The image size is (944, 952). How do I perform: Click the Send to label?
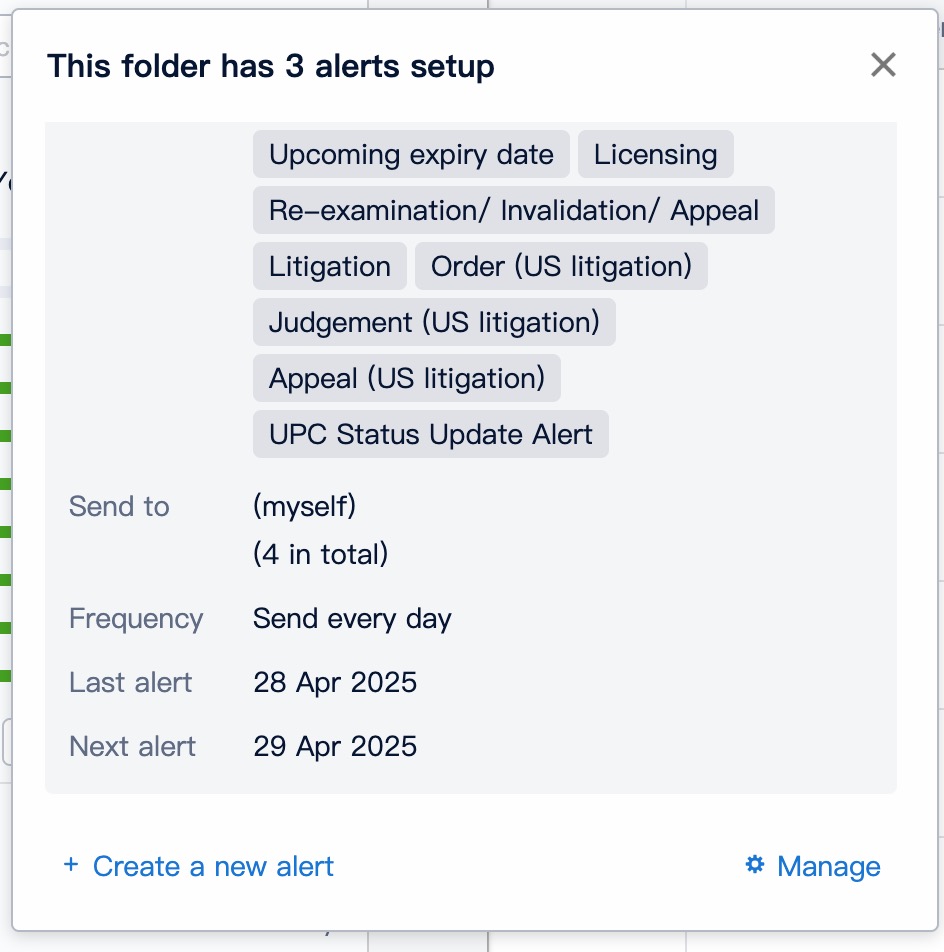119,506
